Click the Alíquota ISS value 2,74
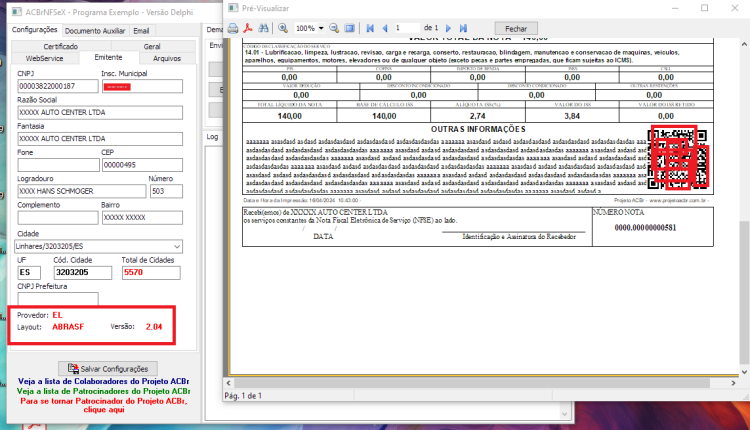 click(477, 116)
